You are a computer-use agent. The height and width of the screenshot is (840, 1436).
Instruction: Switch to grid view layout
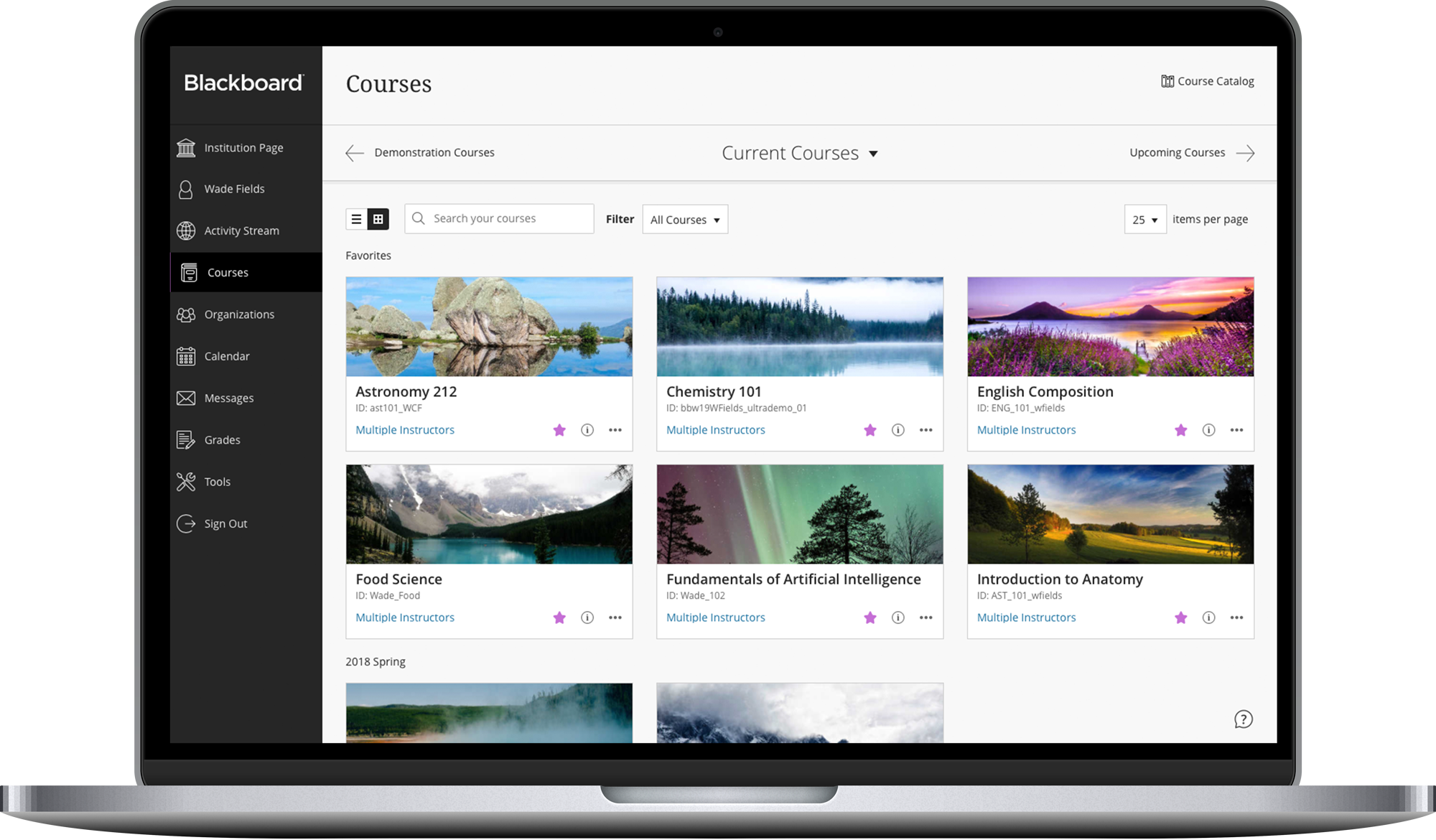(378, 218)
